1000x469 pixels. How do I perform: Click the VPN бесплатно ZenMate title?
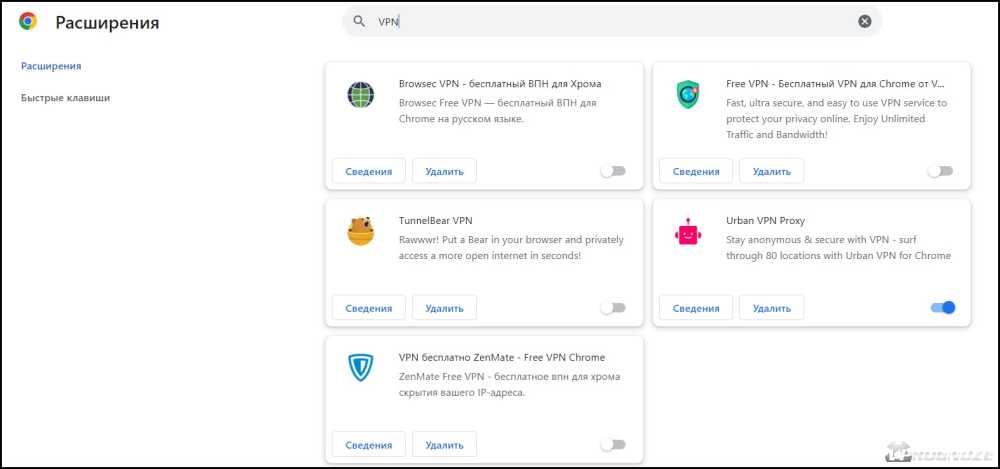tap(501, 357)
